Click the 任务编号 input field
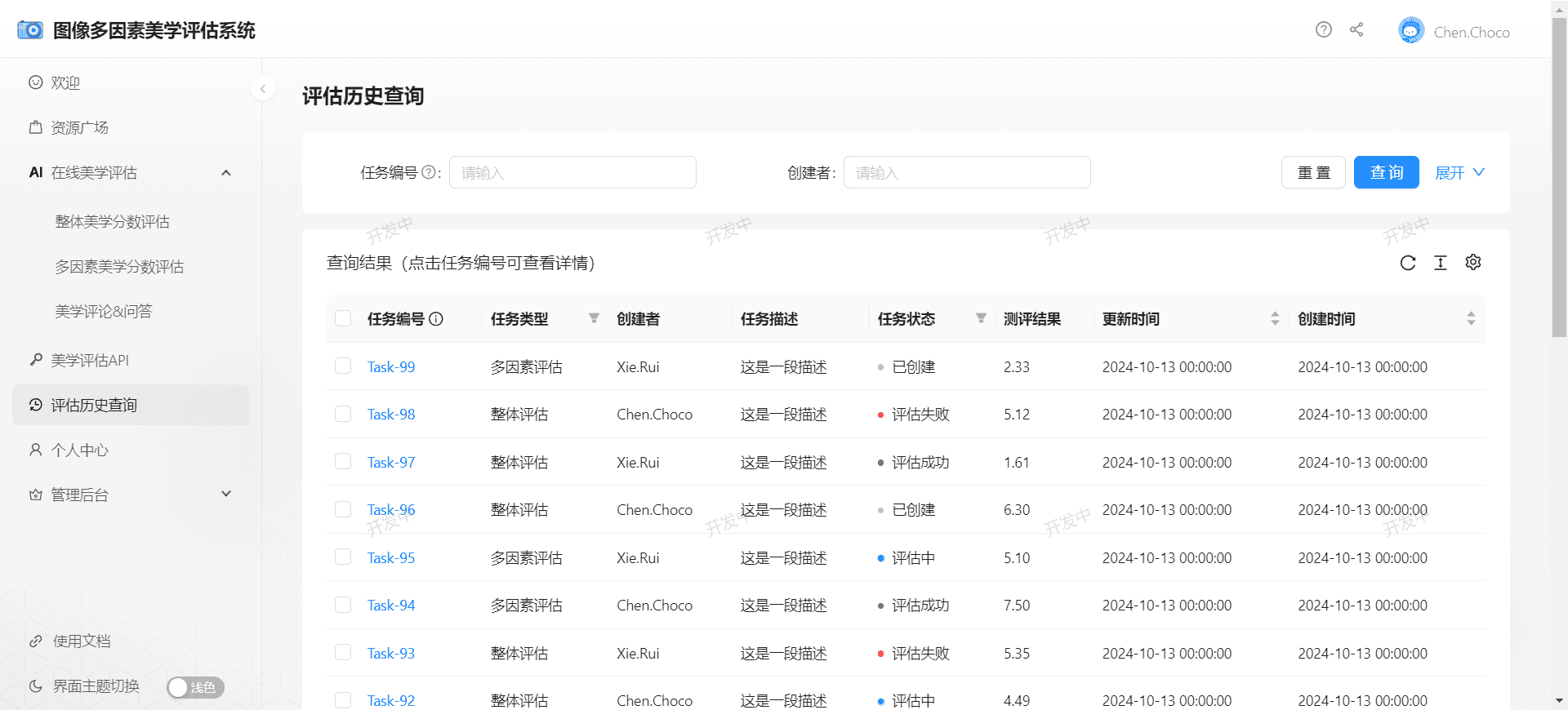The height and width of the screenshot is (710, 1568). (572, 173)
